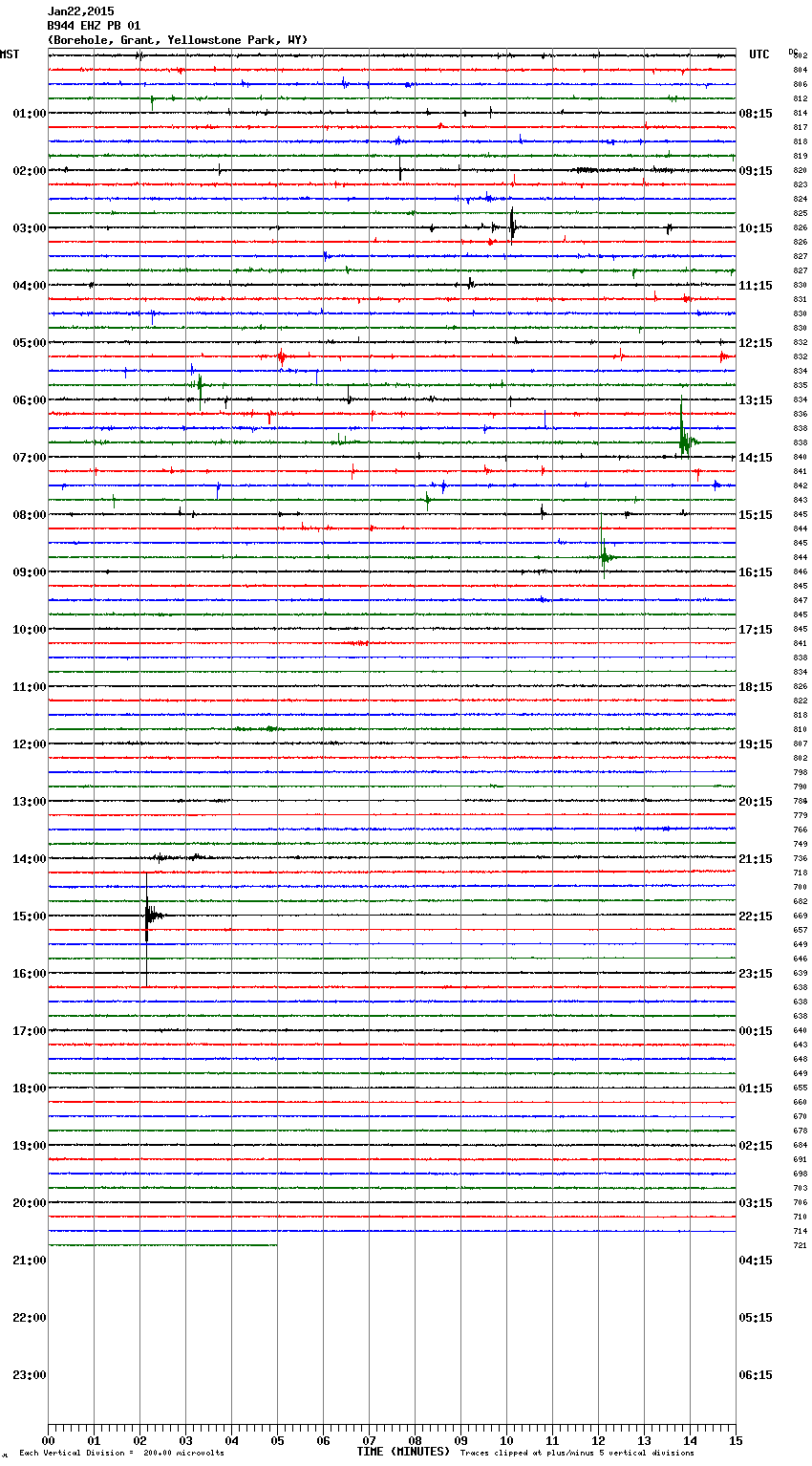Screen dimensions: 812x1466
Task: Select the station code B944 EHZ PB 01
Action: pyautogui.click(x=94, y=26)
